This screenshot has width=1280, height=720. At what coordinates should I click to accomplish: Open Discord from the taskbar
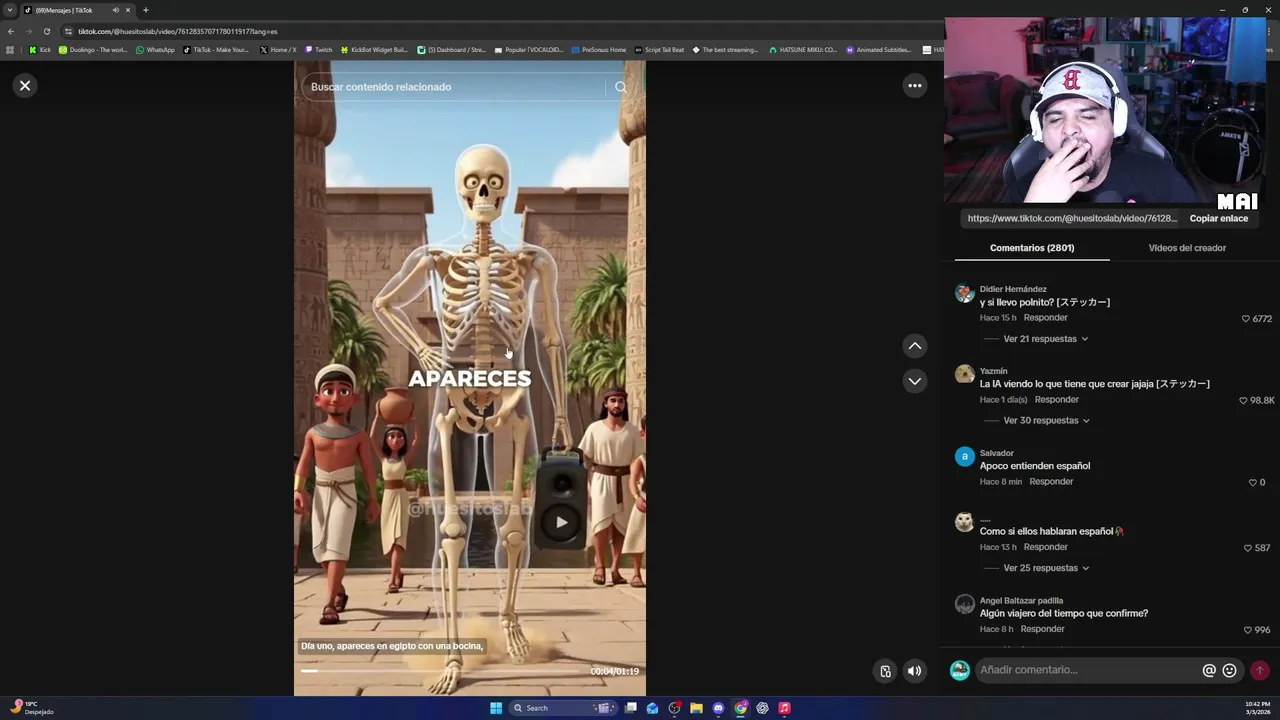718,708
